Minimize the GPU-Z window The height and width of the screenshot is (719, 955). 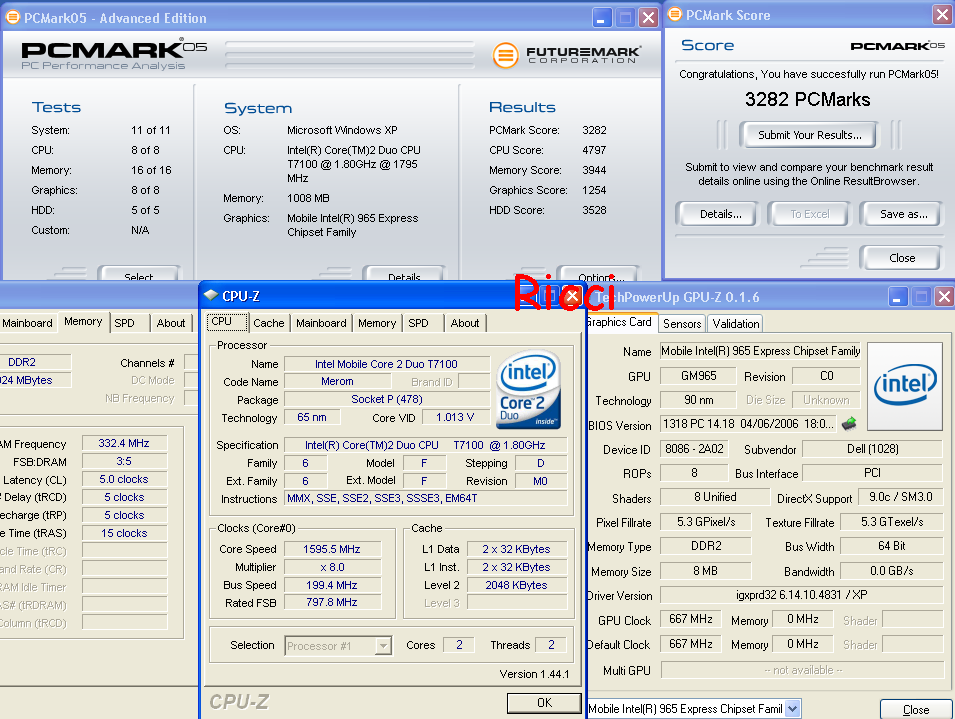(x=897, y=297)
